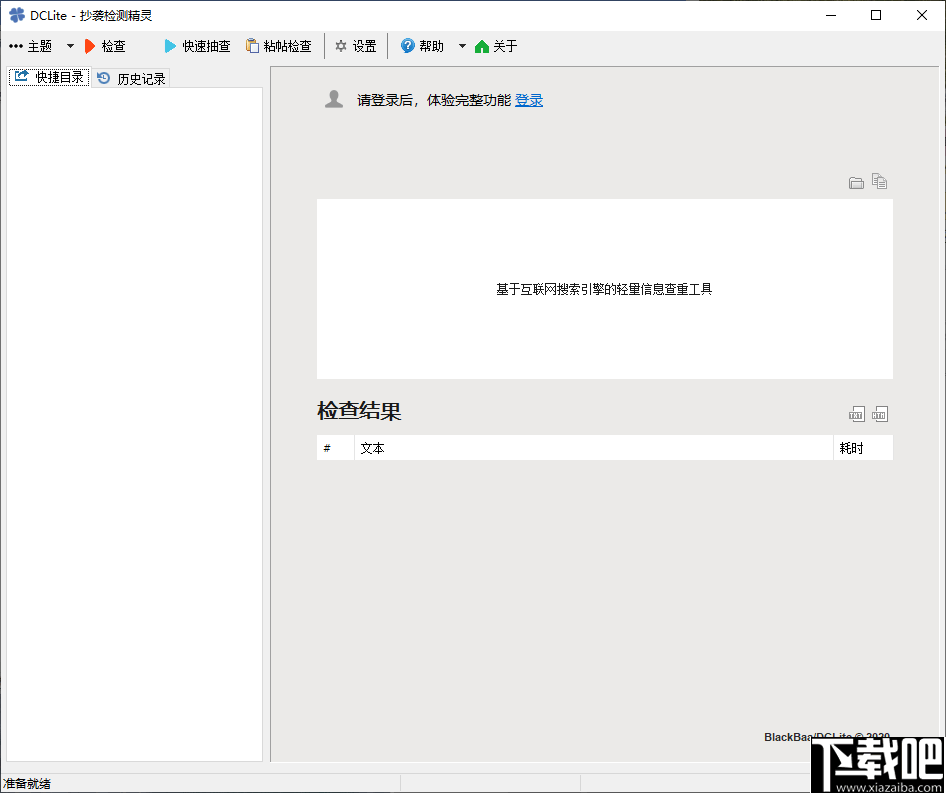946x793 pixels.
Task: Open the 设置 settings gear
Action: click(x=355, y=45)
